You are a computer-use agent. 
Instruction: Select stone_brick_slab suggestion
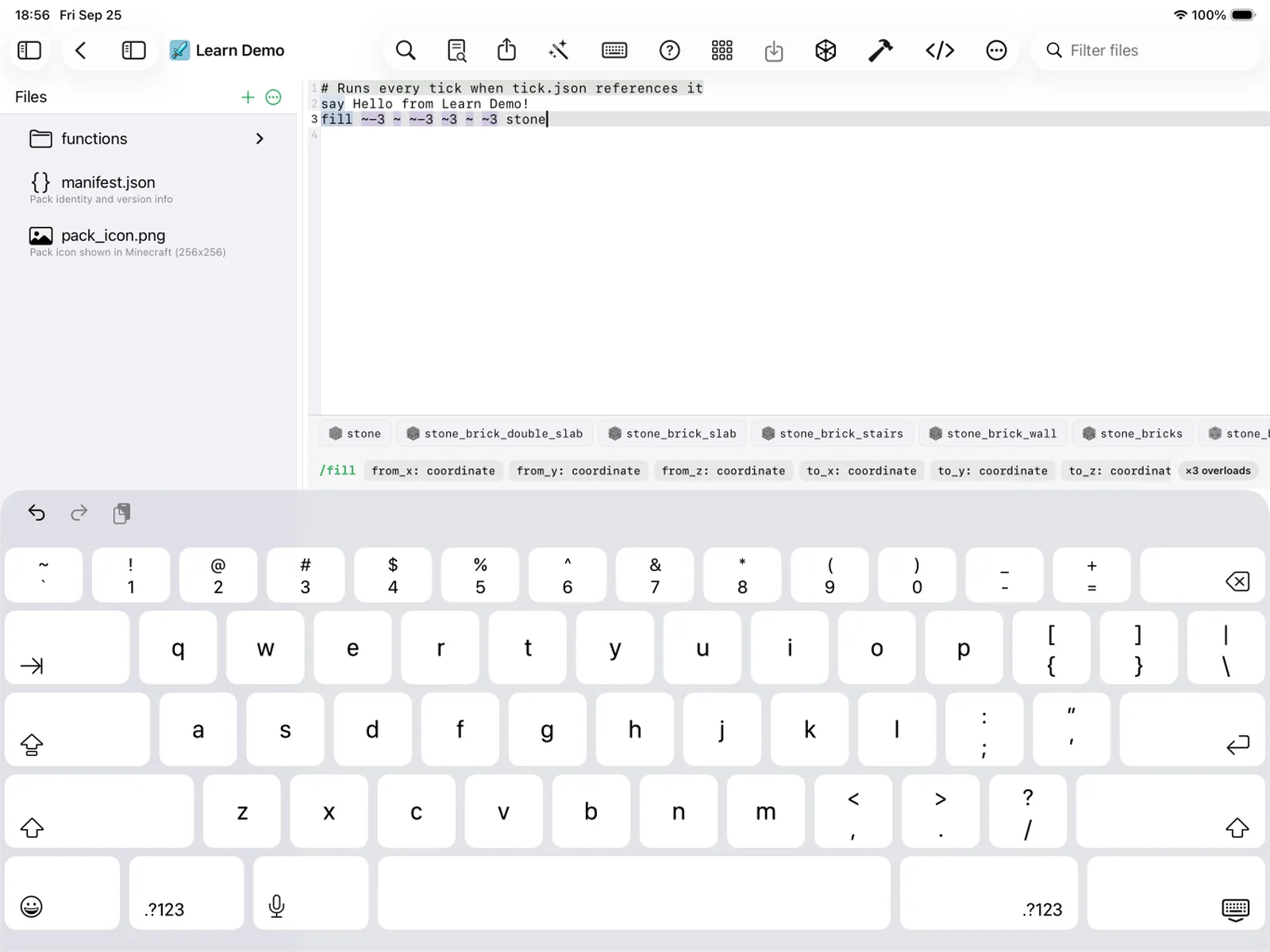(x=672, y=433)
